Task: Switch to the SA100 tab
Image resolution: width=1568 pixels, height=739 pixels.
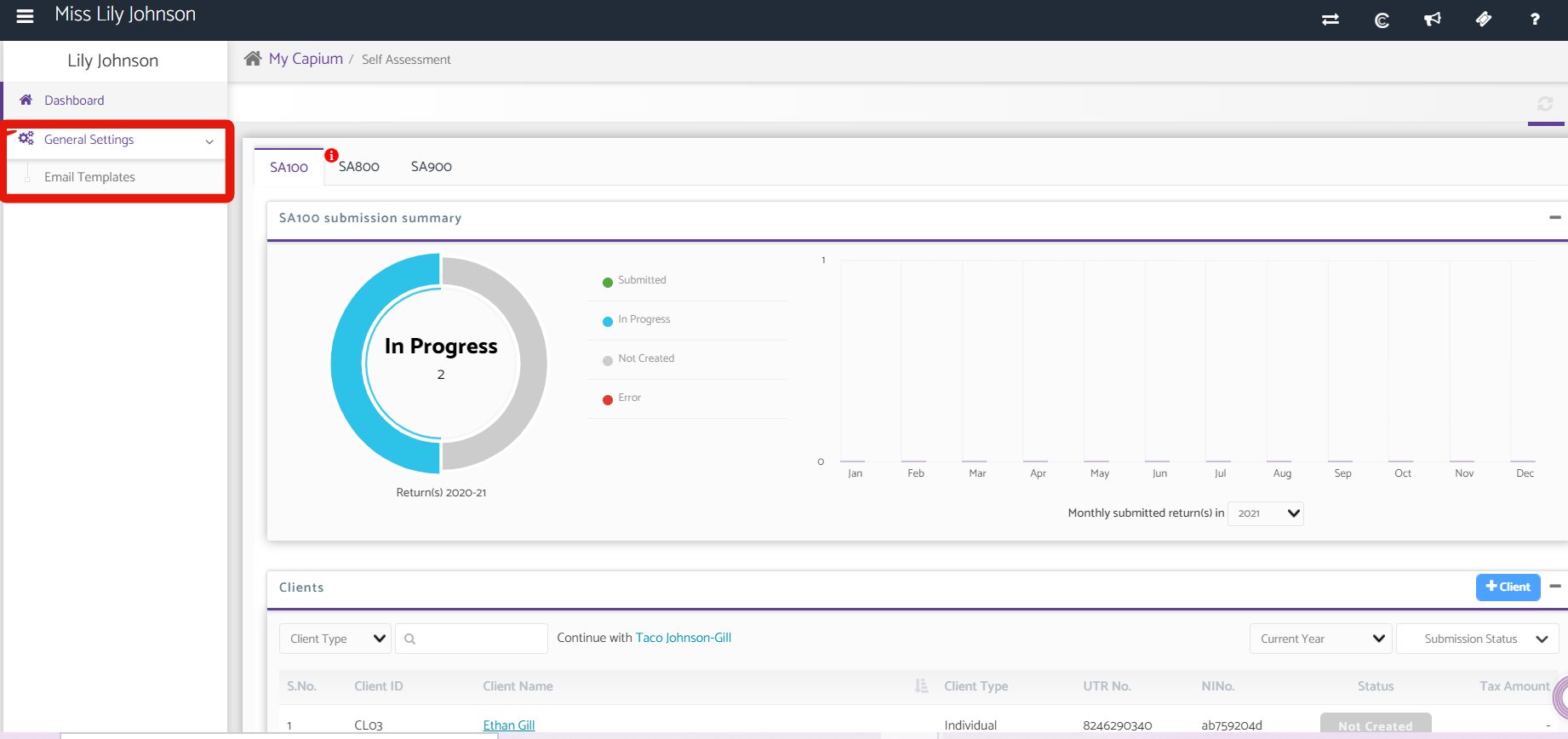Action: [x=289, y=167]
